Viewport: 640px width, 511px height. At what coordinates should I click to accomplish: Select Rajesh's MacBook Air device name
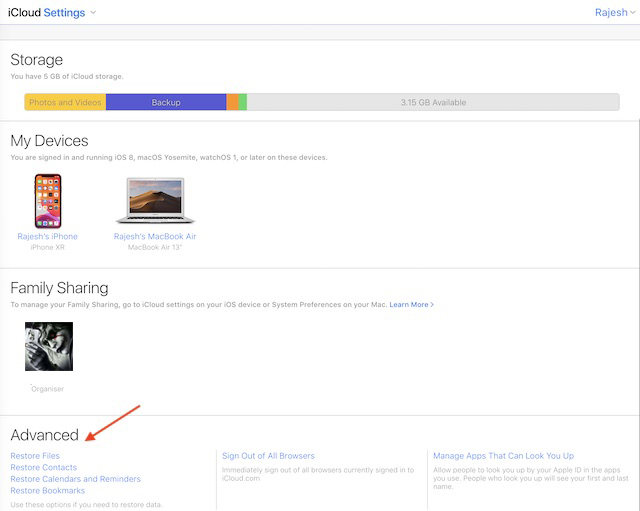[155, 237]
